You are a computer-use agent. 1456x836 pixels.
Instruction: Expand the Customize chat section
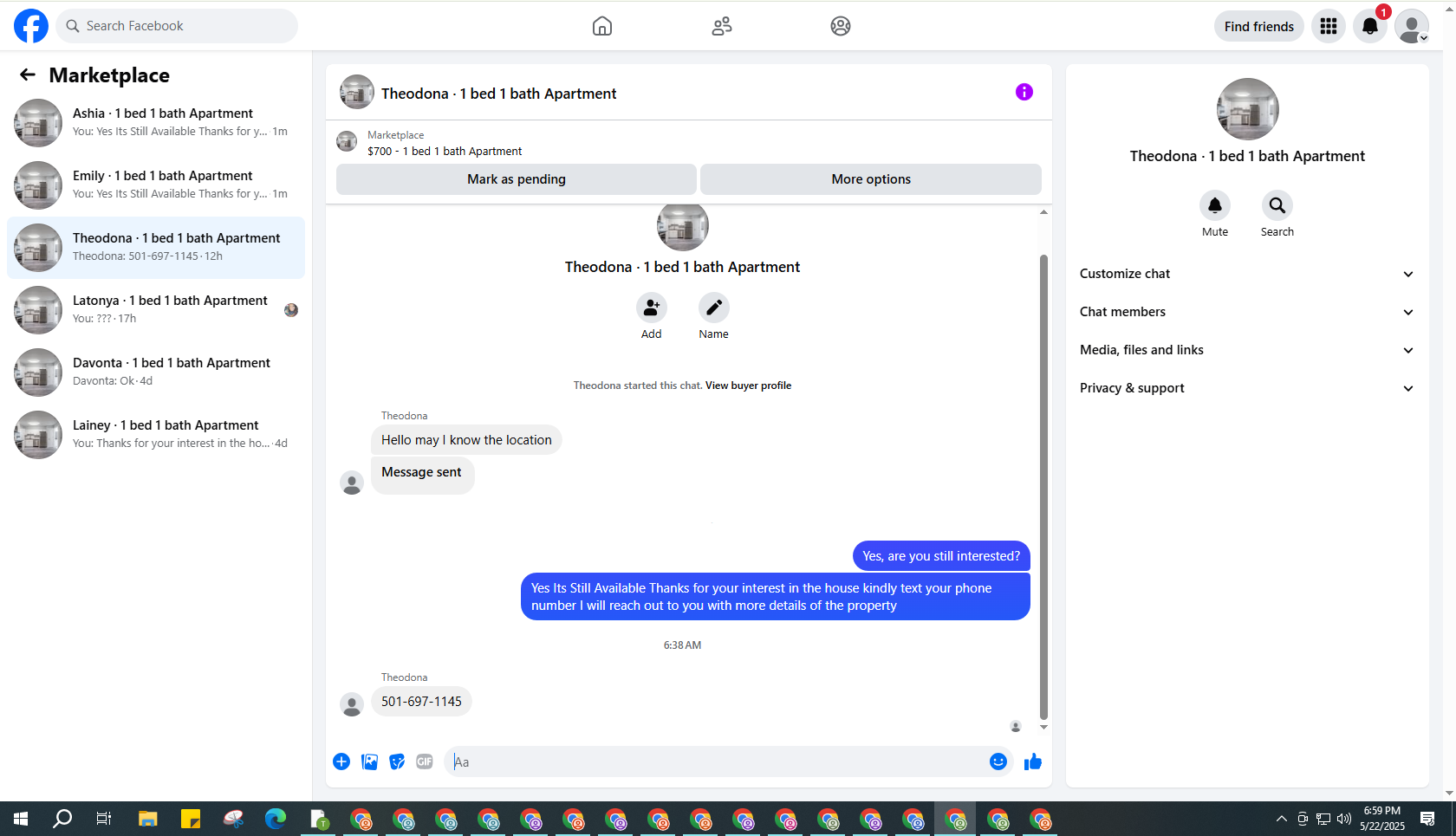tap(1247, 274)
